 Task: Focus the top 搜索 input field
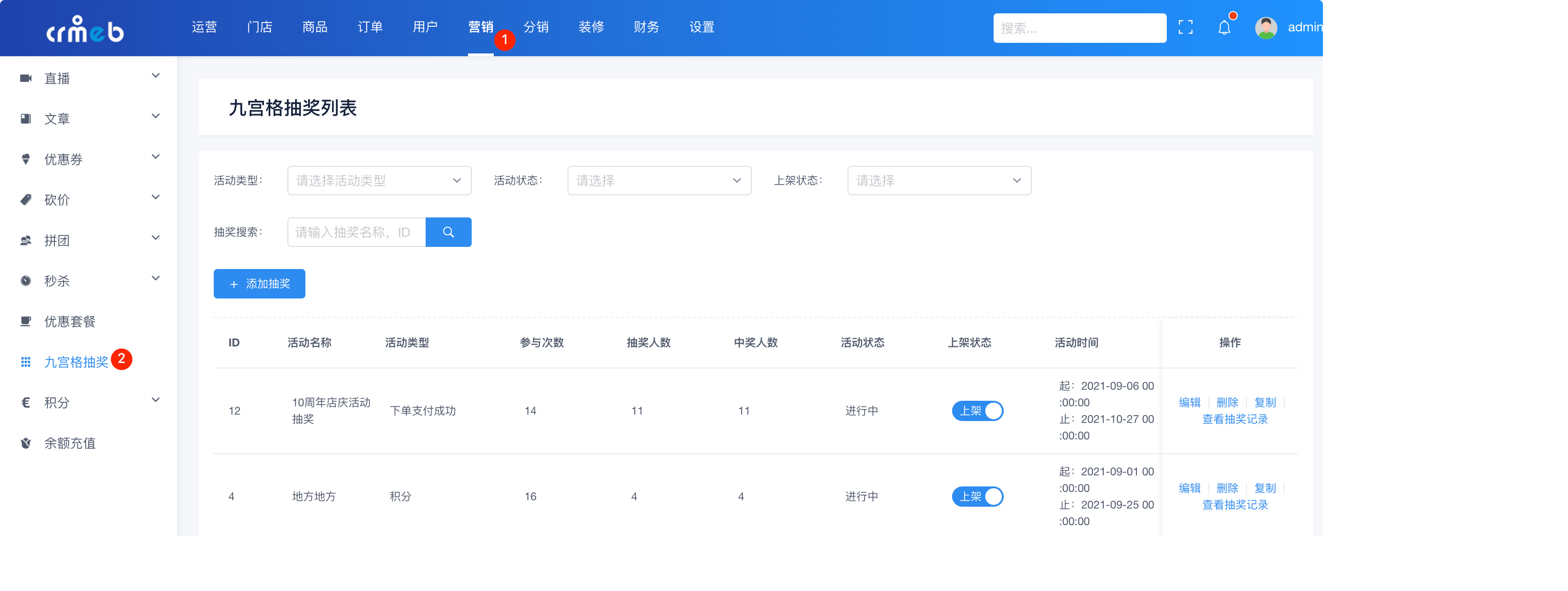(x=1080, y=28)
